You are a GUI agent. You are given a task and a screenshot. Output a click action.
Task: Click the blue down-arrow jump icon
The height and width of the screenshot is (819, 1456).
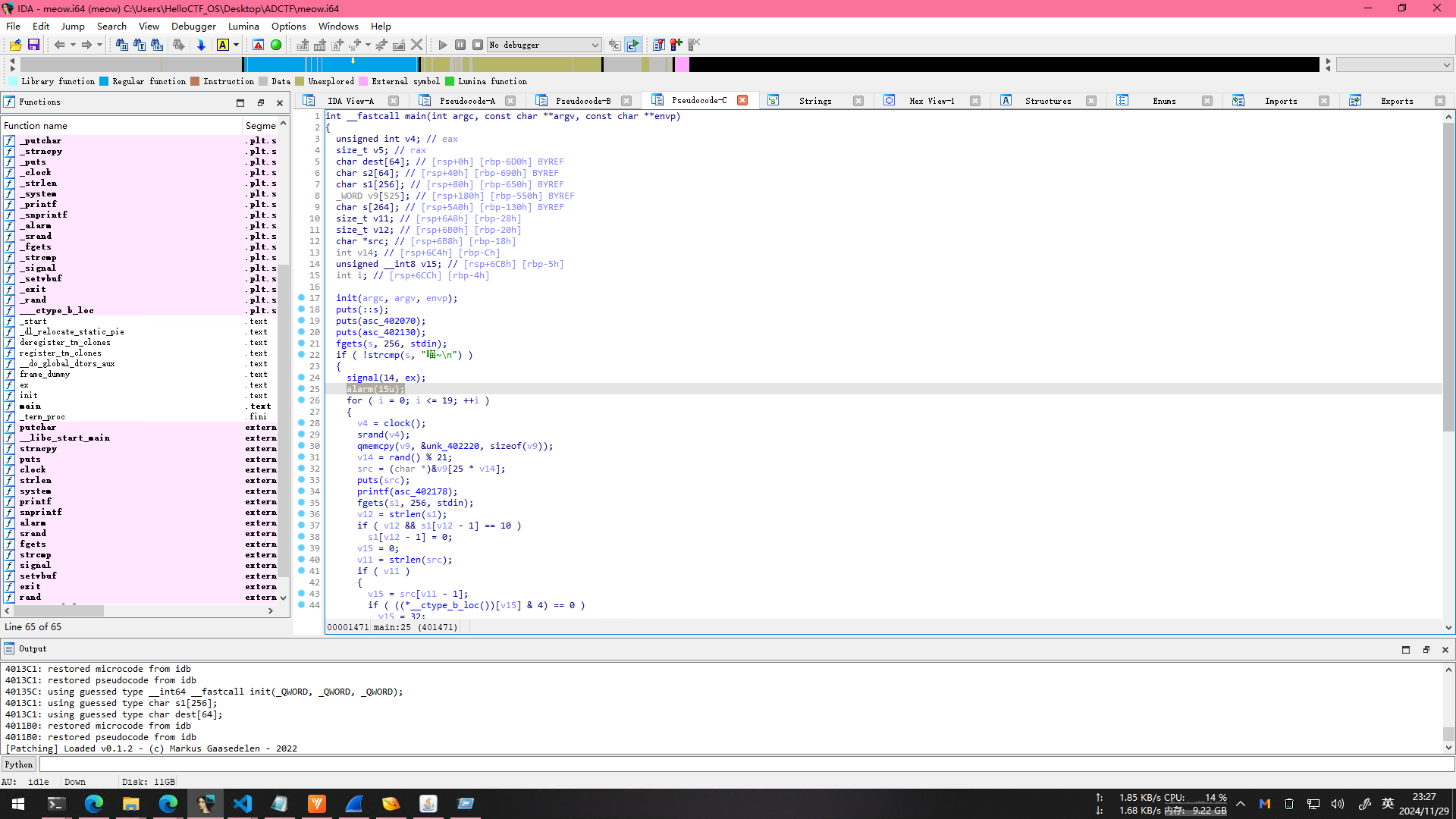click(201, 45)
